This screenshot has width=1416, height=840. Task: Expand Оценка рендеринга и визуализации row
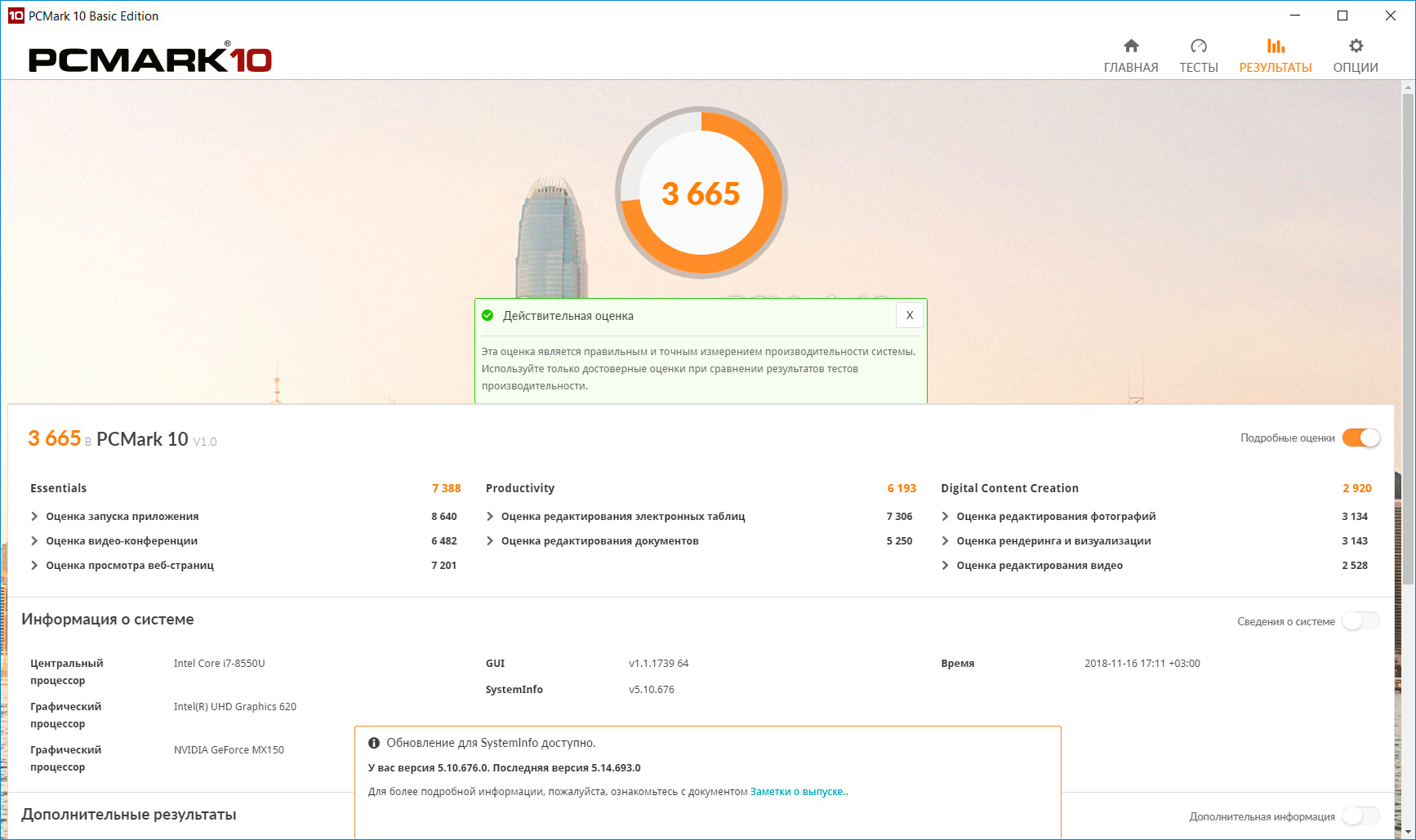945,541
